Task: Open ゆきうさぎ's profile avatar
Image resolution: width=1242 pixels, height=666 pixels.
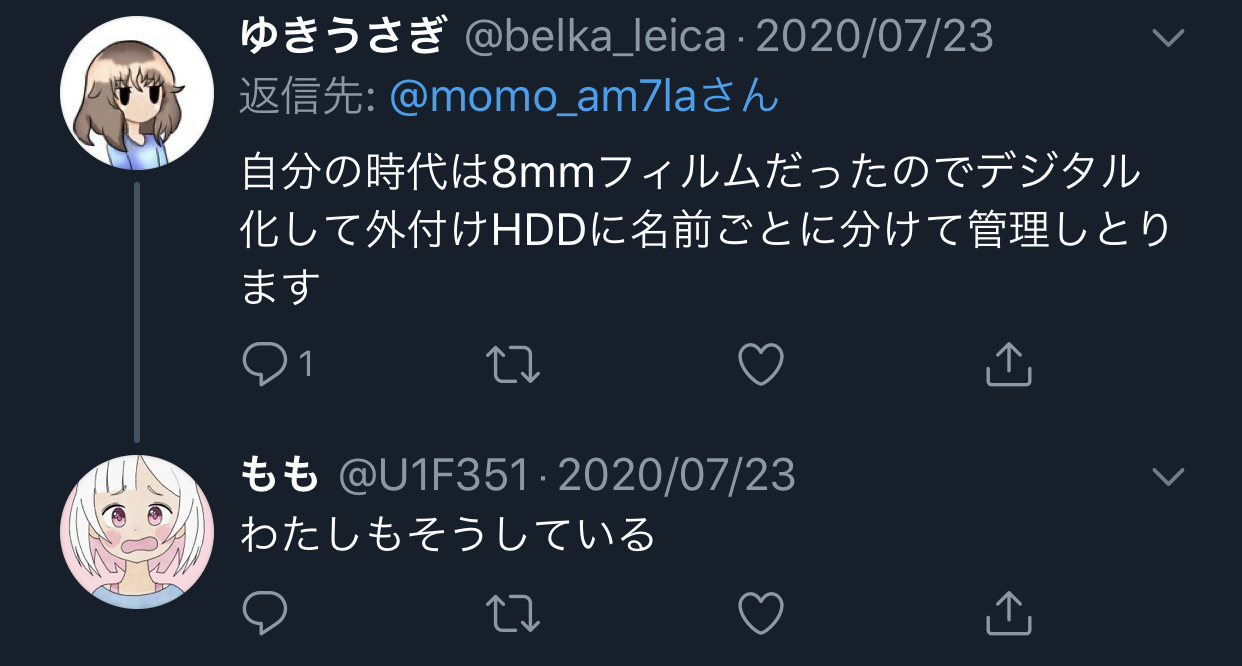Action: tap(137, 93)
